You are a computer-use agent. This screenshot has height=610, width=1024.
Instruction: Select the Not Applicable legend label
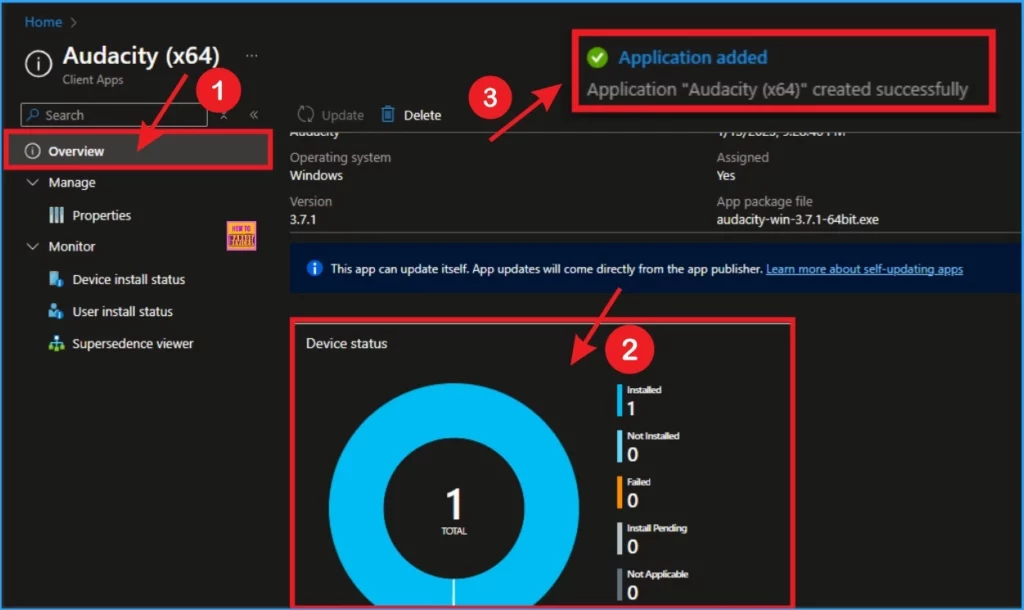[658, 574]
